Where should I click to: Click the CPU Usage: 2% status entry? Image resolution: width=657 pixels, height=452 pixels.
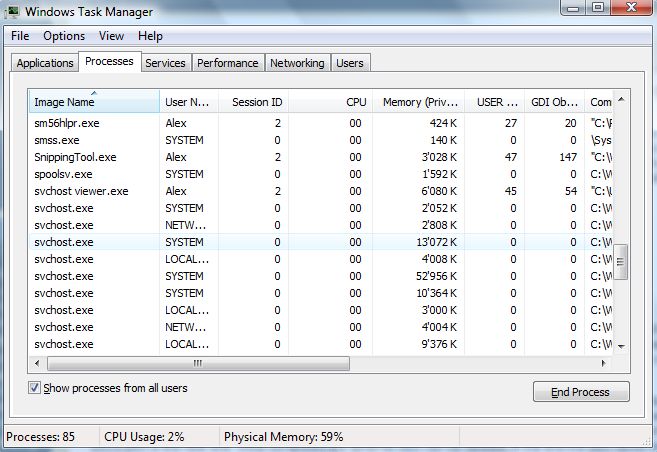click(144, 437)
